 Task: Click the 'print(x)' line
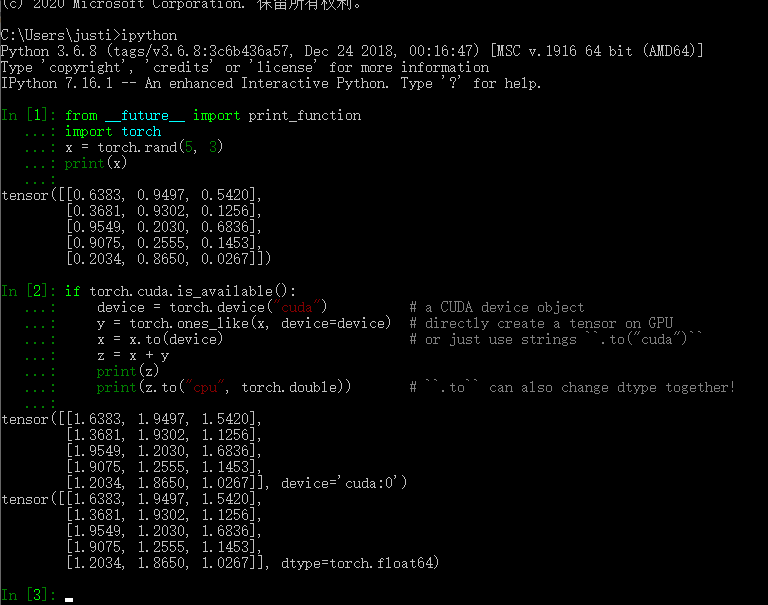(x=96, y=163)
